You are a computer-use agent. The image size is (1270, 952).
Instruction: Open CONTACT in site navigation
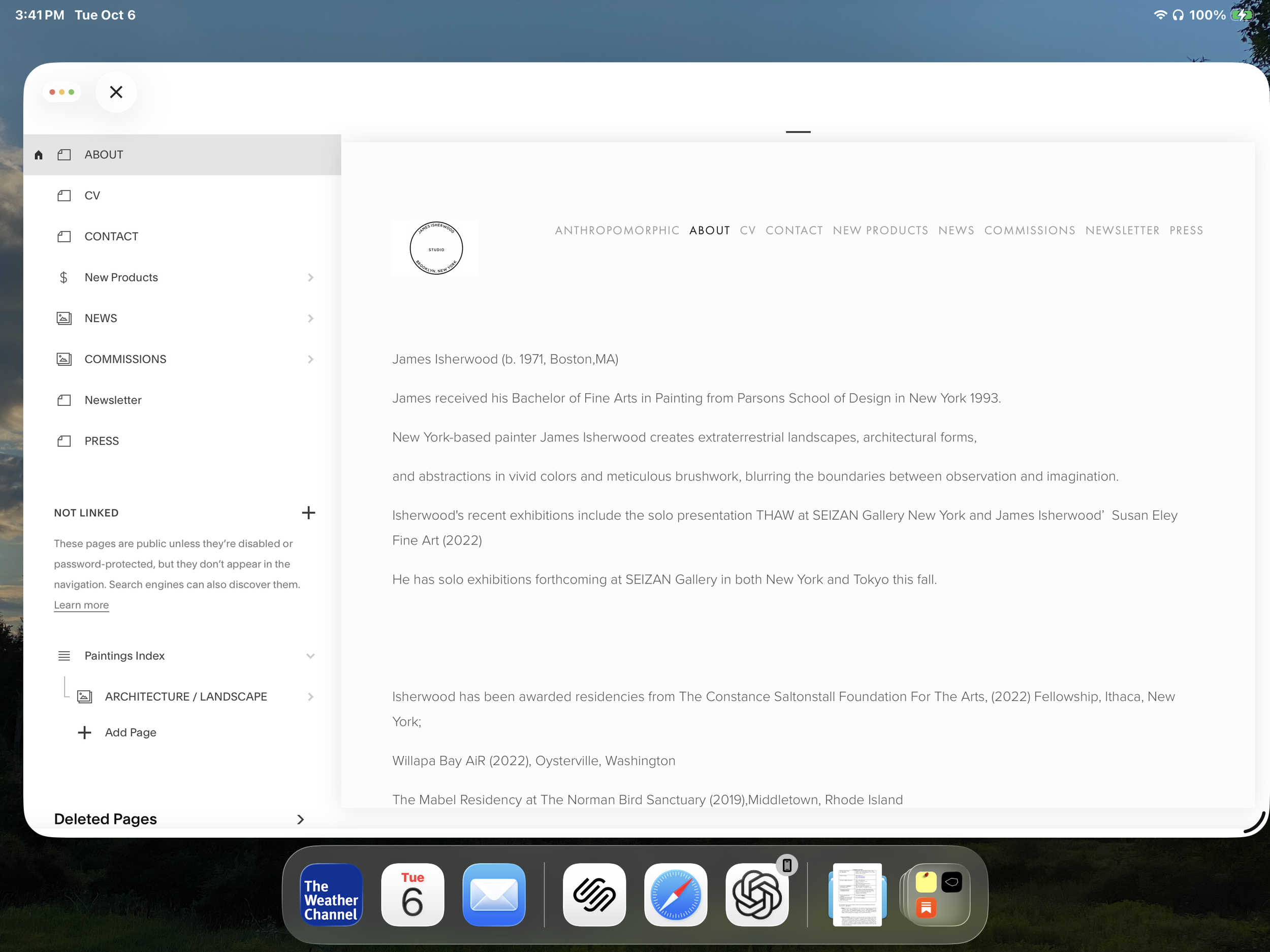click(x=794, y=230)
